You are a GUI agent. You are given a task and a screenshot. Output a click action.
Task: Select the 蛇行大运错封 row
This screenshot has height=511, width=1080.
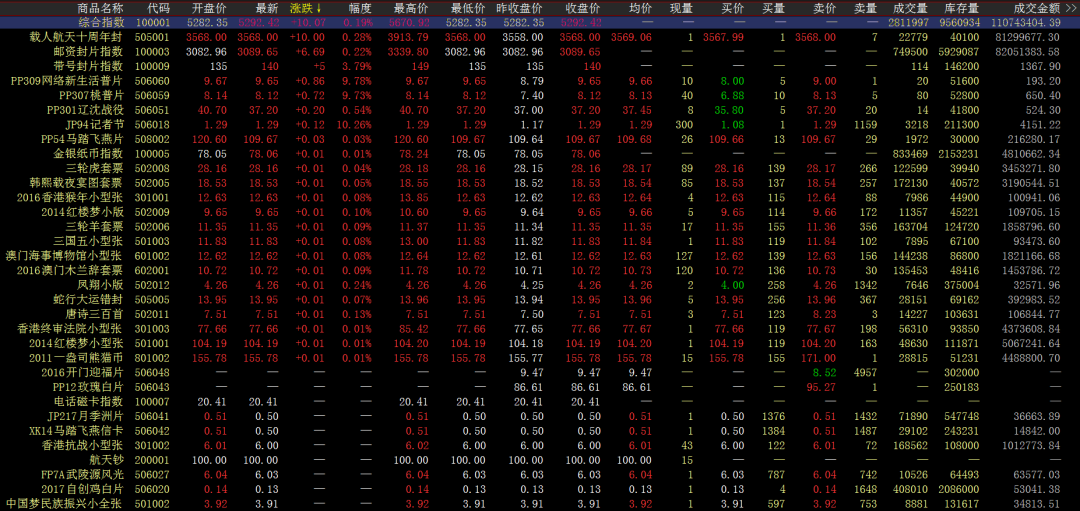pos(540,300)
